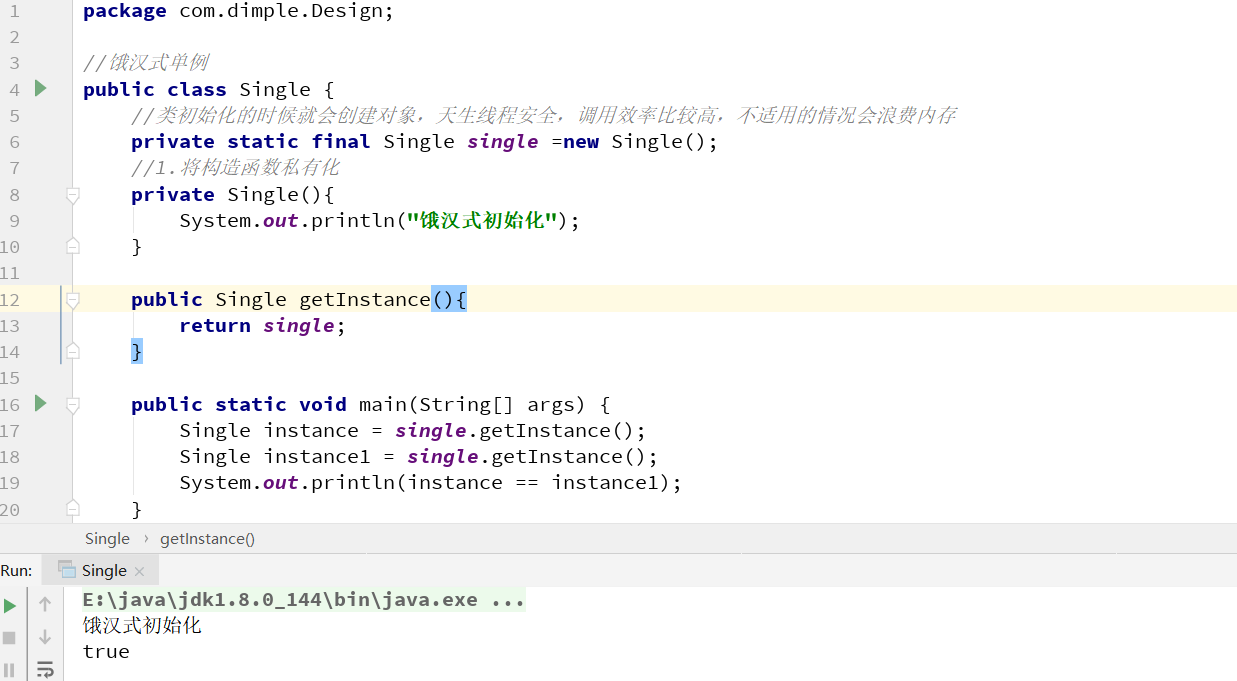Viewport: 1237px width, 681px height.
Task: Click up stack trace arrow in Run panel
Action: pos(45,604)
